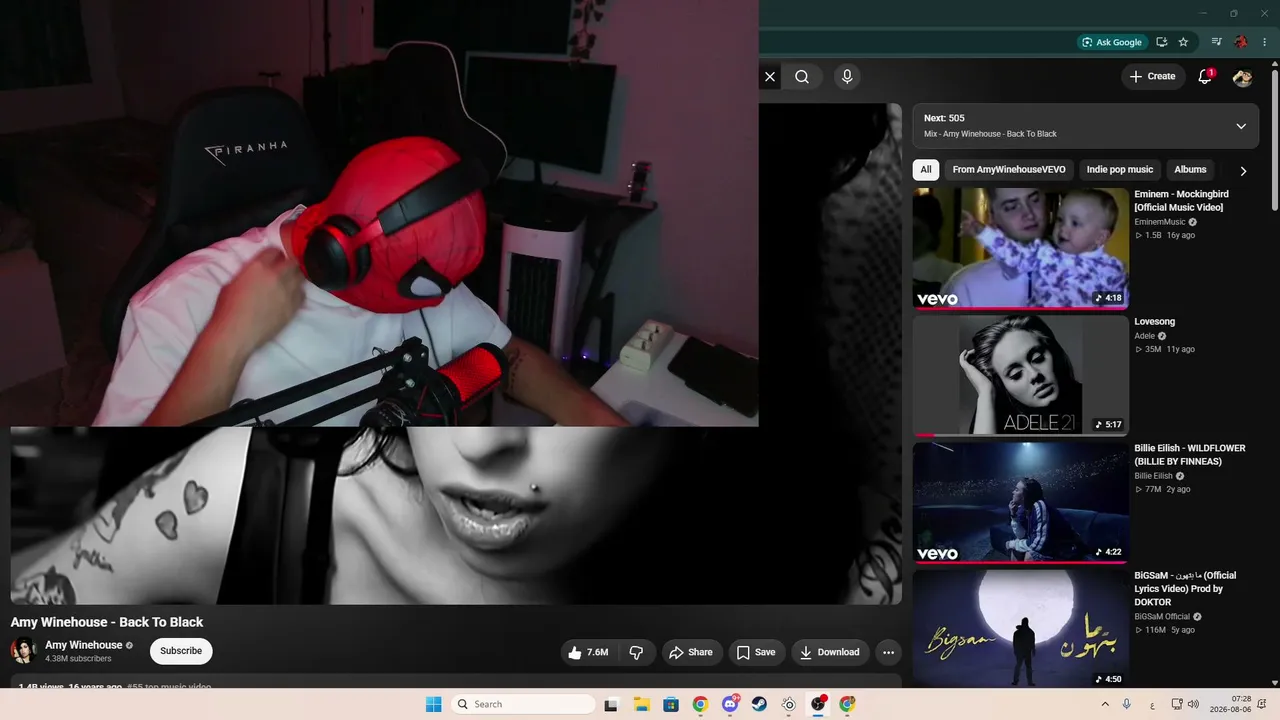Image resolution: width=1280 pixels, height=720 pixels.
Task: Open the Eminem - Mockingbird title link
Action: tap(1181, 201)
